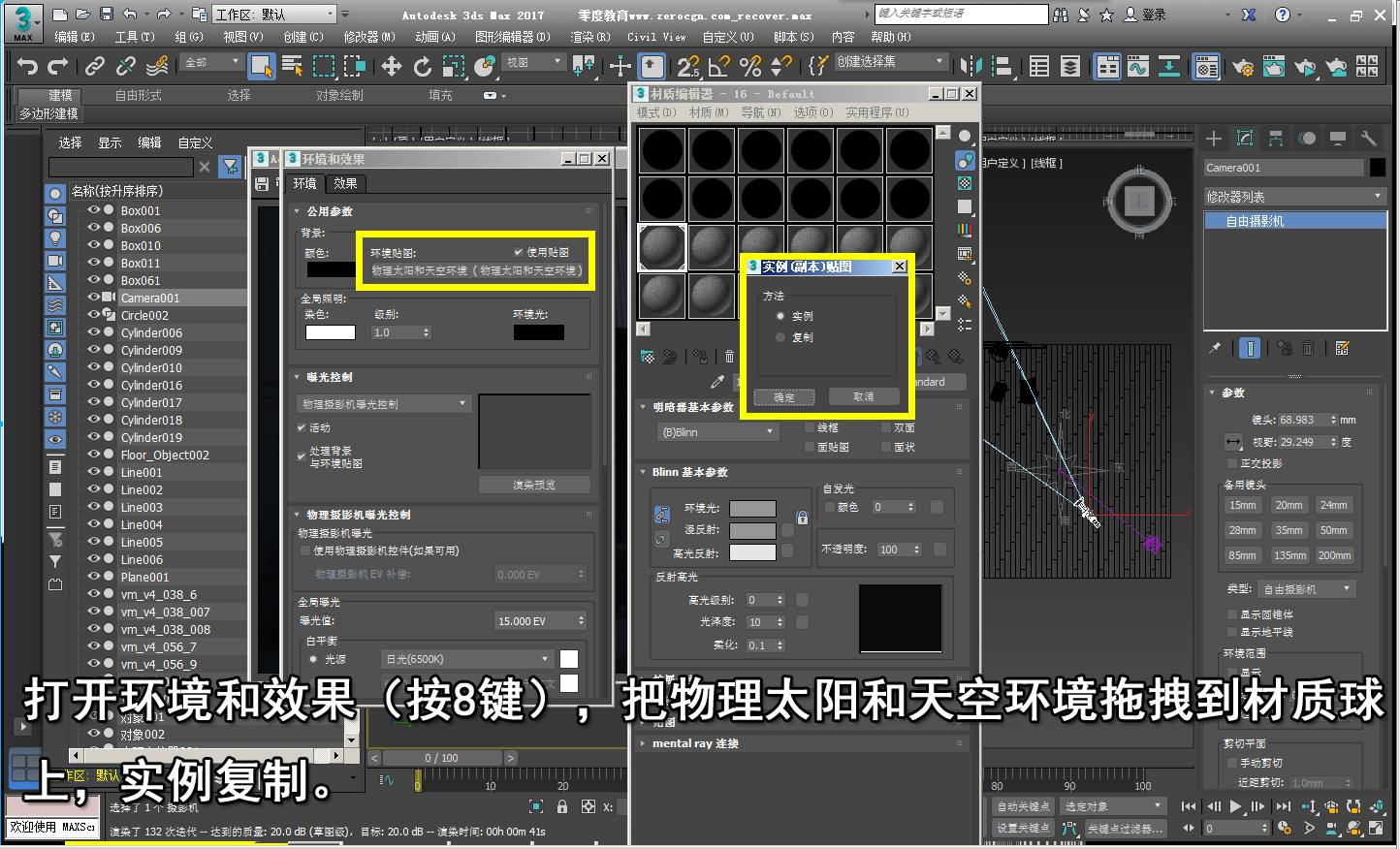The width and height of the screenshot is (1400, 849).
Task: Open the Modify command panel tab
Action: [x=1245, y=138]
